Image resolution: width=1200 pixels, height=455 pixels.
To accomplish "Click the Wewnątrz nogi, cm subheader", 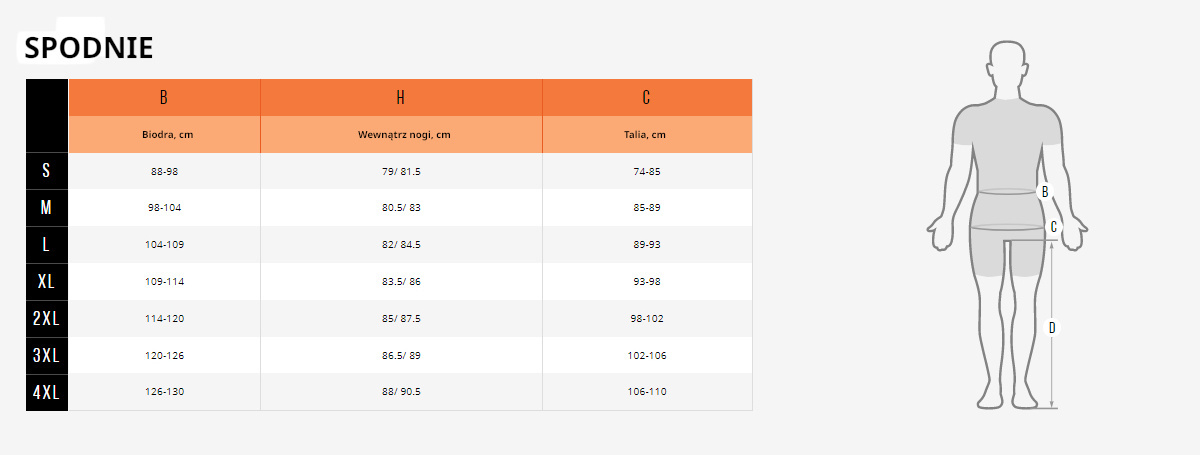I will [401, 134].
